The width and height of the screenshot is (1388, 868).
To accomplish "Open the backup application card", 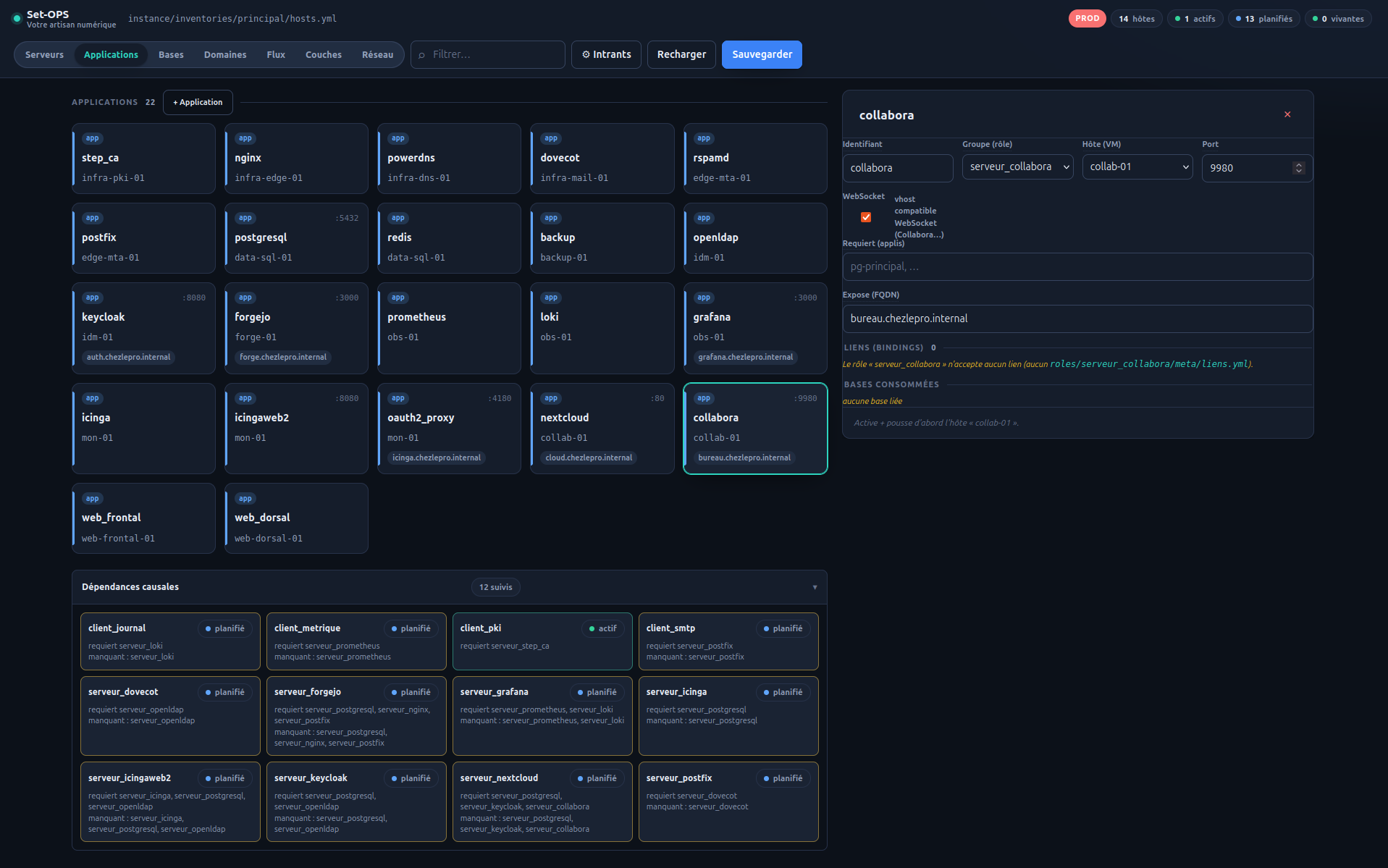I will coord(602,238).
